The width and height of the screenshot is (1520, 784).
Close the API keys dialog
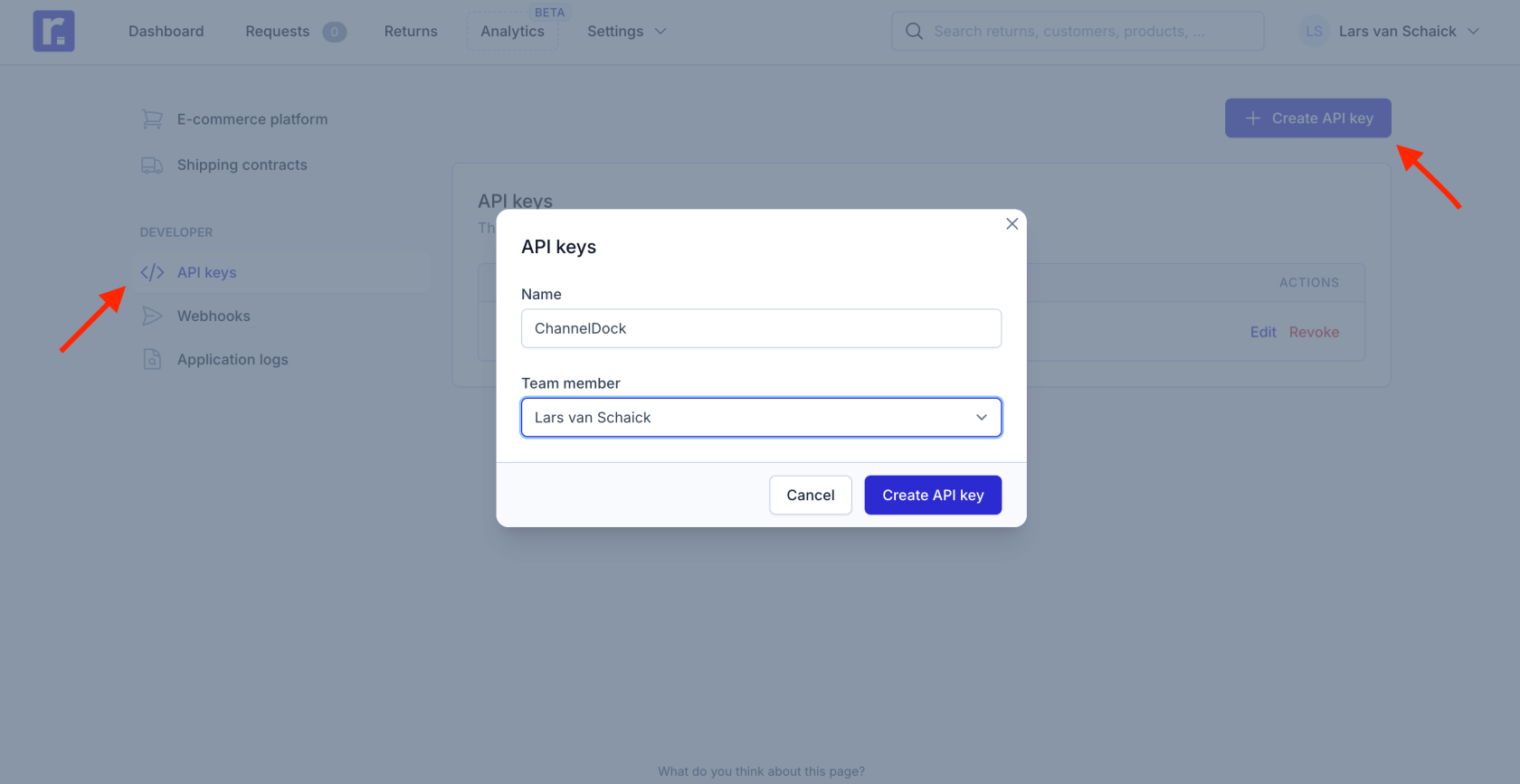[1012, 224]
